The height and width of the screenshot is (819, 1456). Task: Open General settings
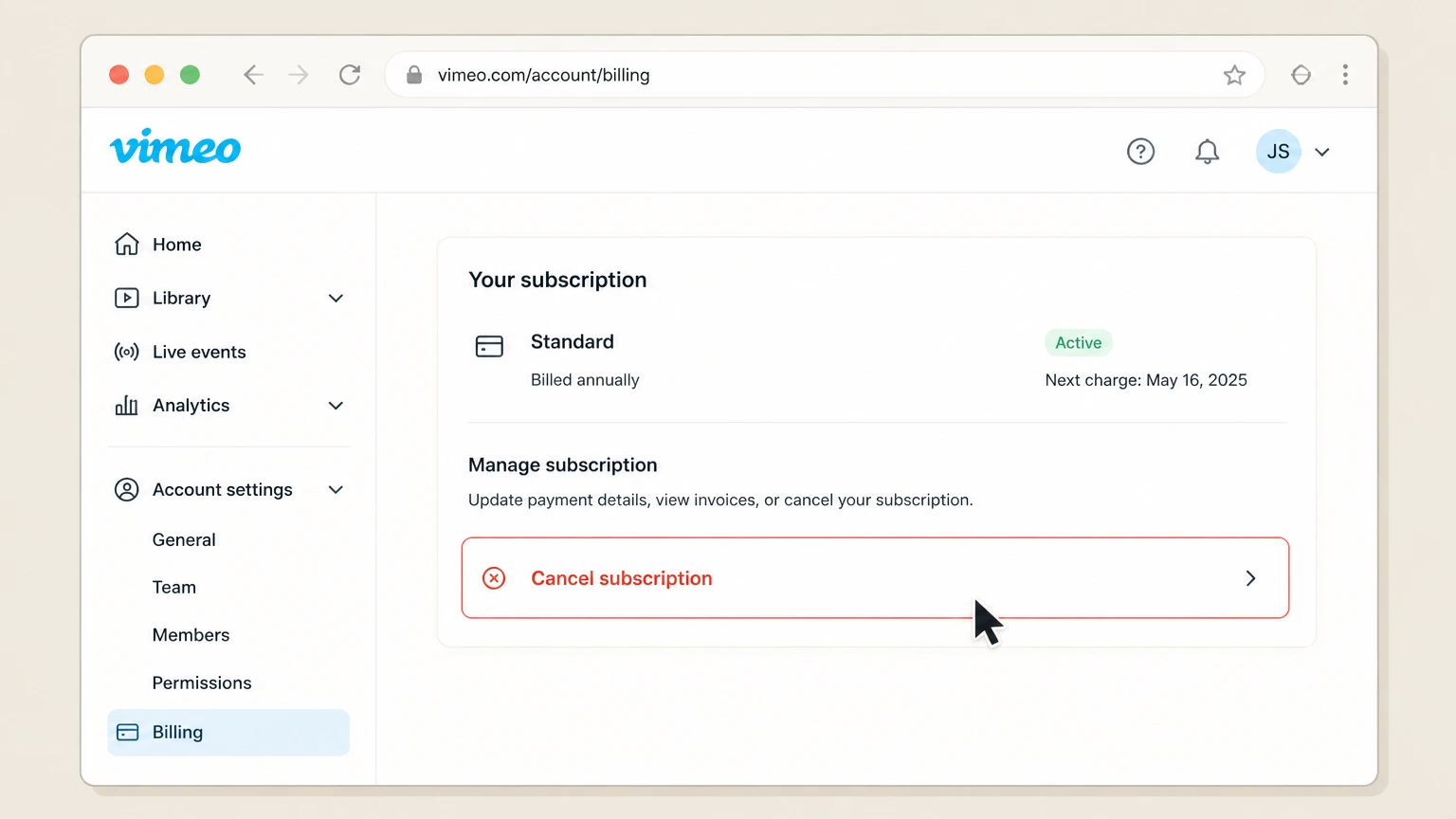pos(184,539)
